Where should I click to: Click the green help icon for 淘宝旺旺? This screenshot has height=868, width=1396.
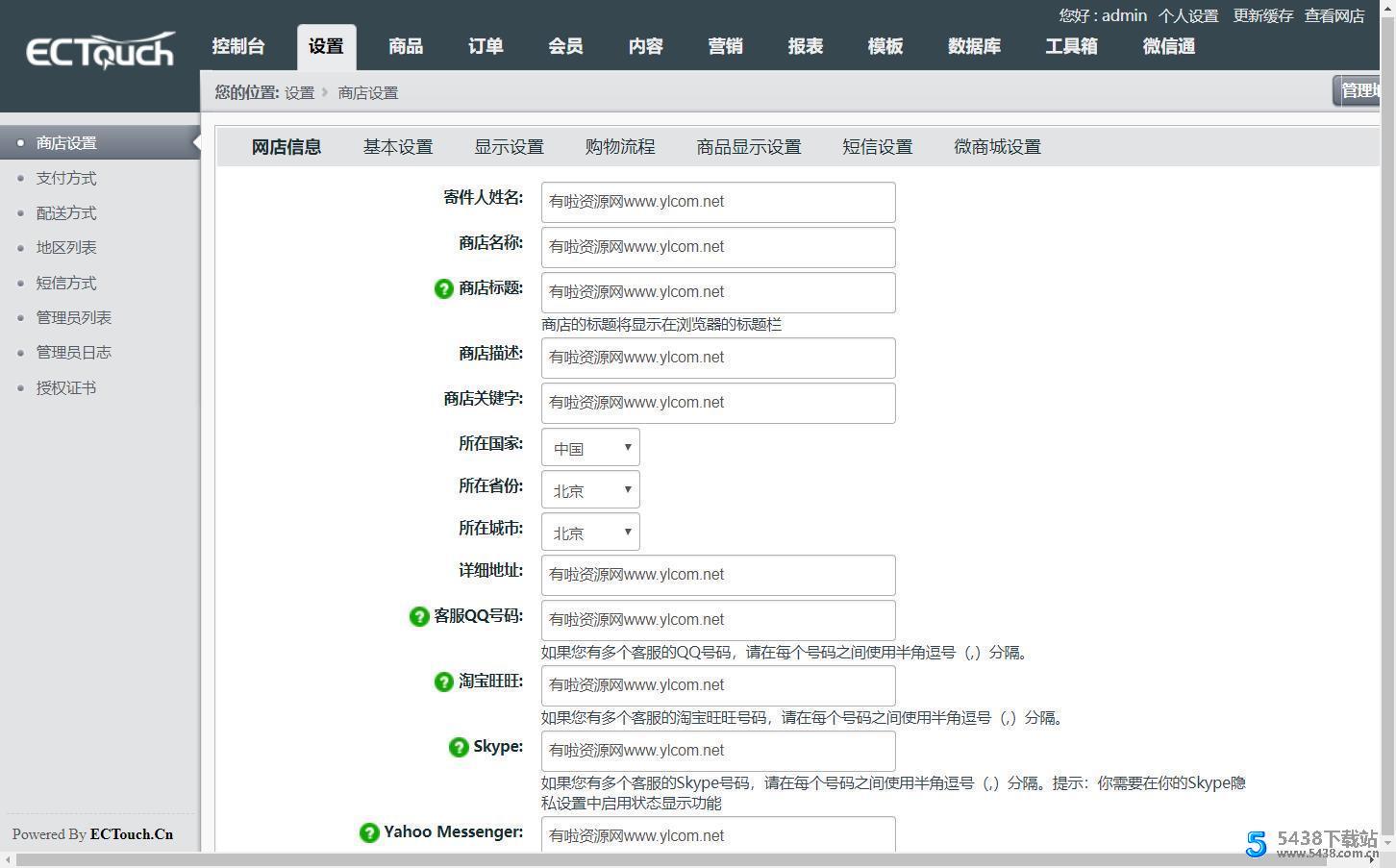coord(443,682)
